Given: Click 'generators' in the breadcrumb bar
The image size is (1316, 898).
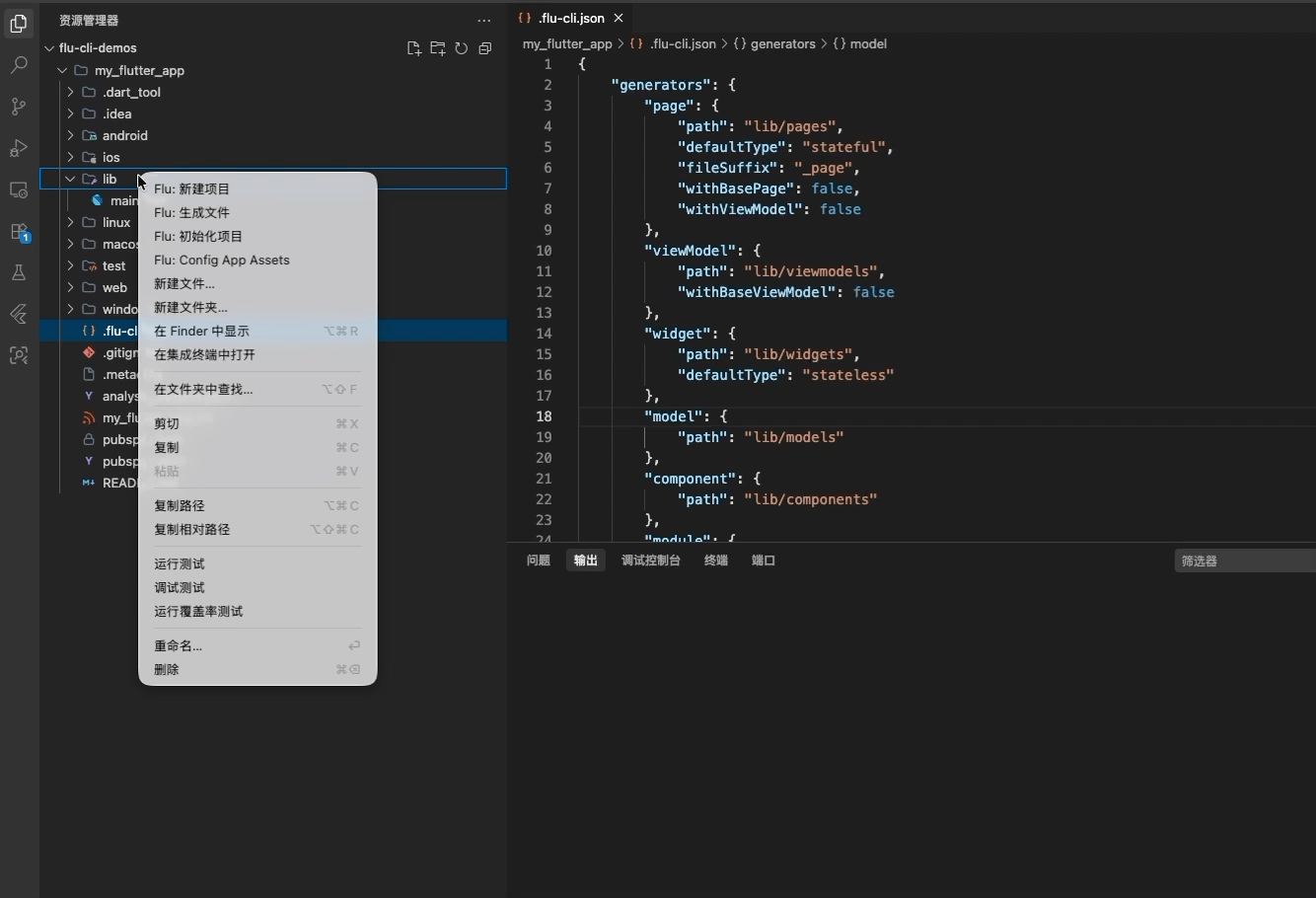Looking at the screenshot, I should pos(783,43).
